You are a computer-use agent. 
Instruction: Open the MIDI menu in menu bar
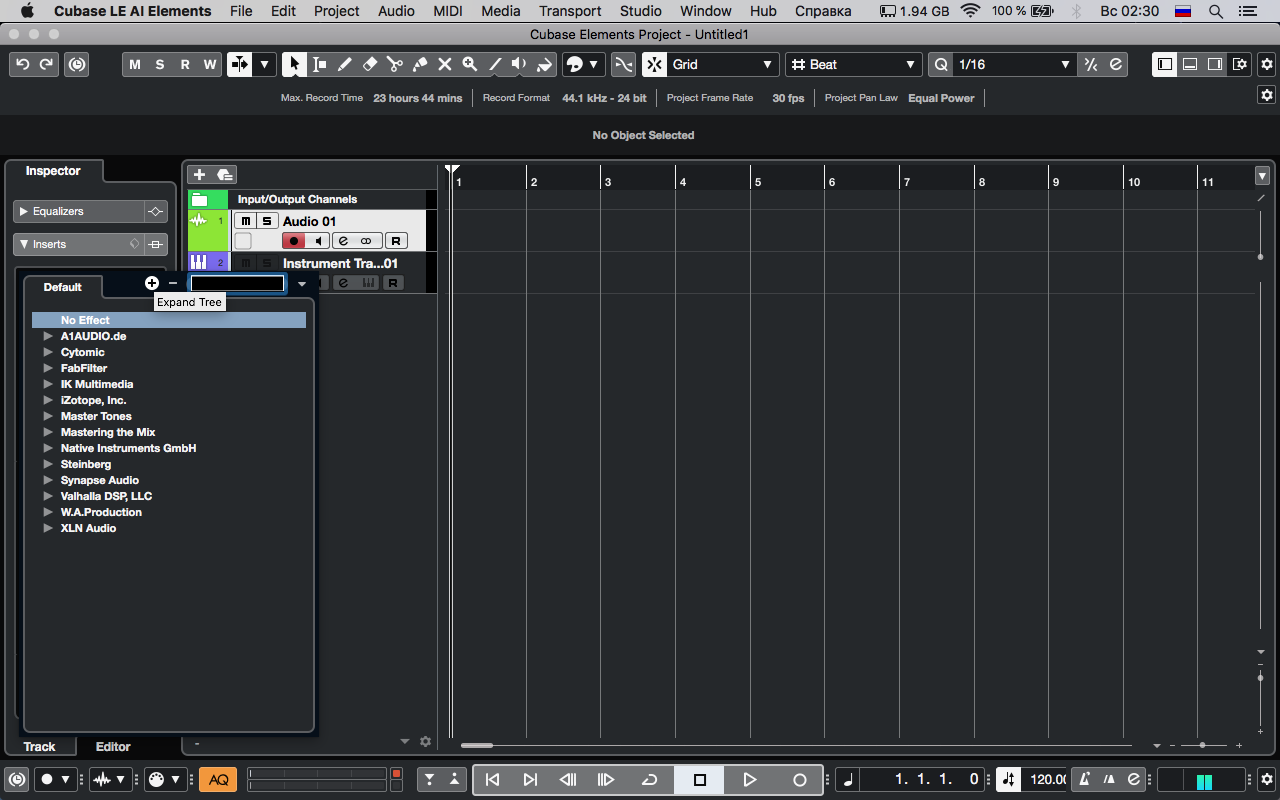(x=448, y=11)
